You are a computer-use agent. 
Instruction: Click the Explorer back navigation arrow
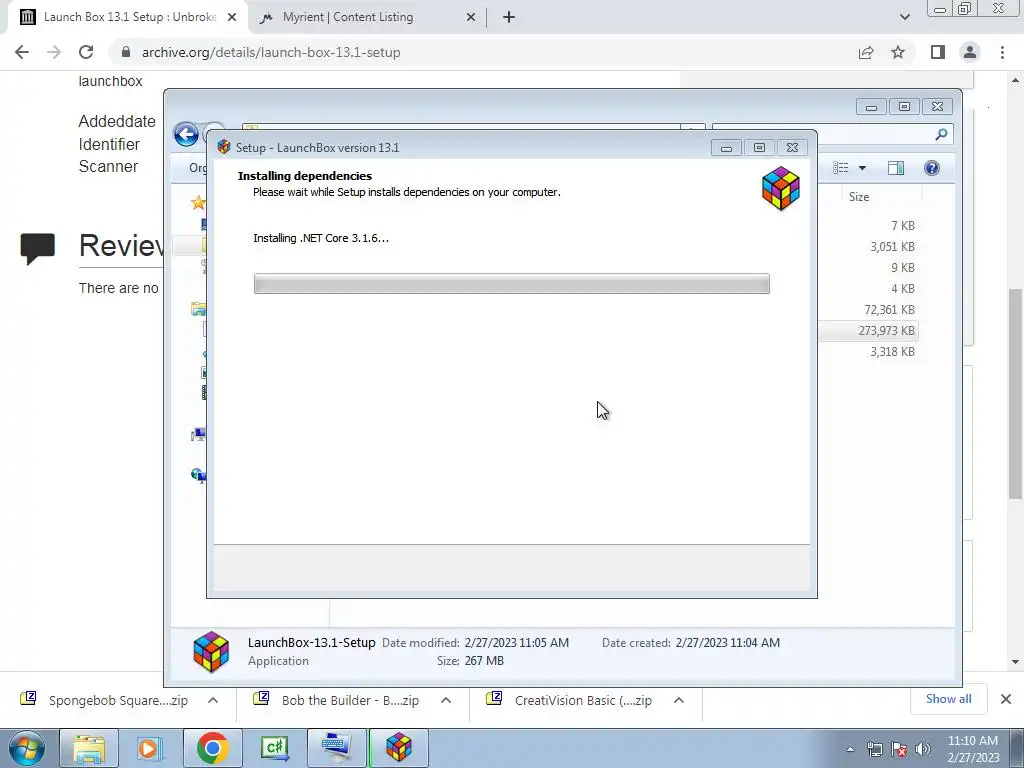[x=186, y=135]
